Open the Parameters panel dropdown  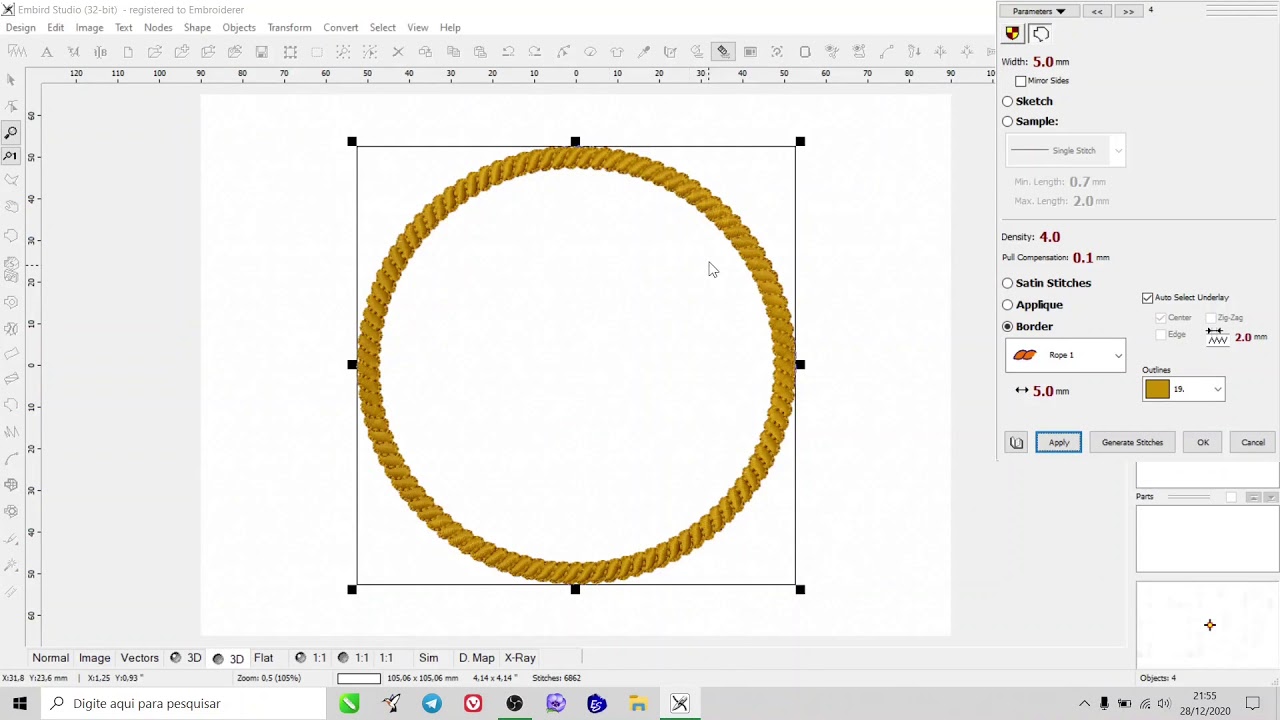tap(1038, 11)
